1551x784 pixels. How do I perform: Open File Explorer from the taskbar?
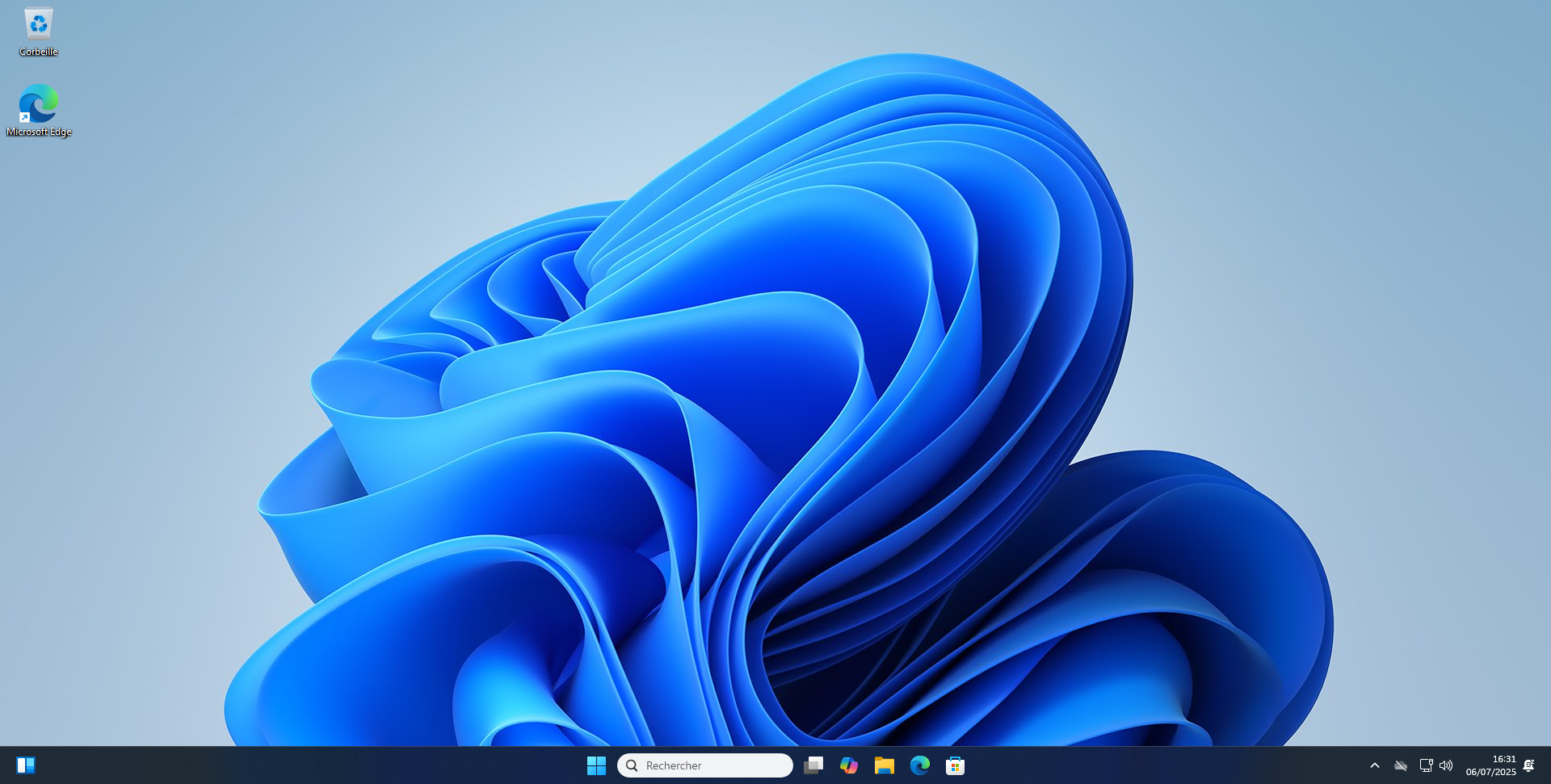click(885, 765)
